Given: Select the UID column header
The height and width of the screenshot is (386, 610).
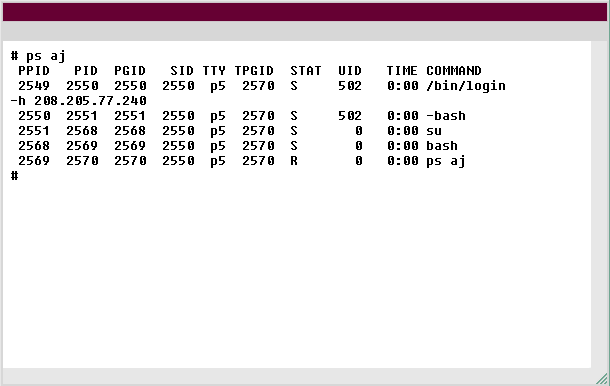Looking at the screenshot, I should click(x=350, y=71).
